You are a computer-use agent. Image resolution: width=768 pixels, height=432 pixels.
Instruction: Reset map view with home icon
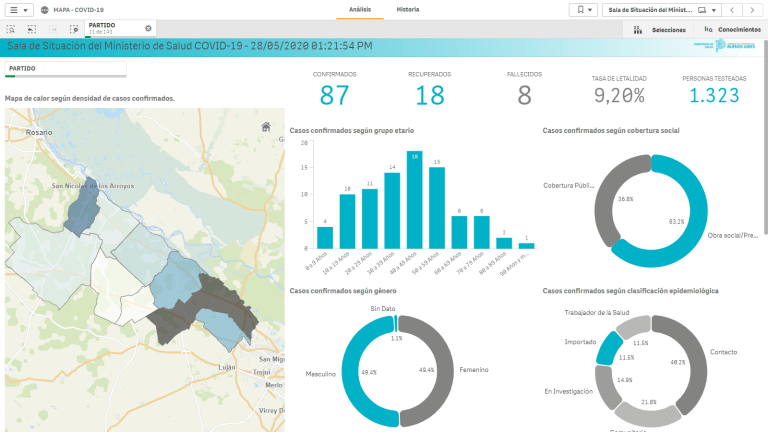pyautogui.click(x=265, y=126)
